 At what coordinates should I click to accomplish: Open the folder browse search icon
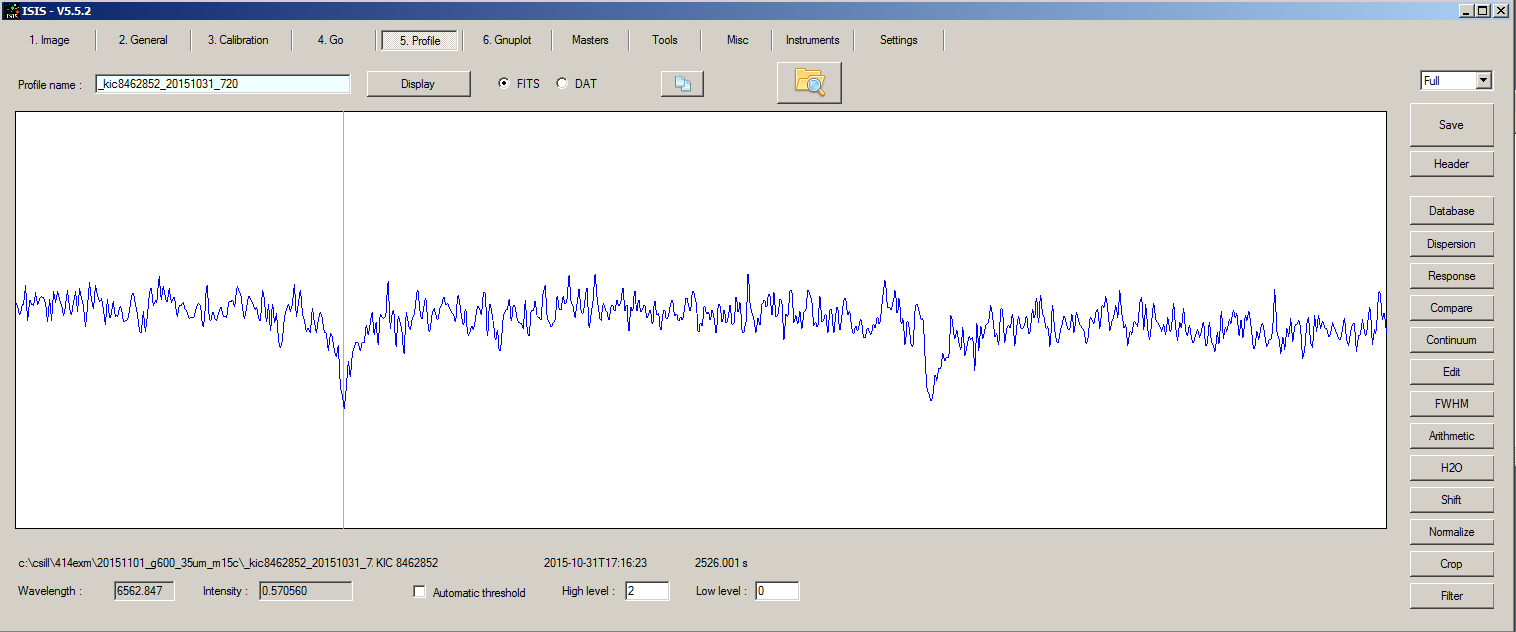[x=809, y=82]
